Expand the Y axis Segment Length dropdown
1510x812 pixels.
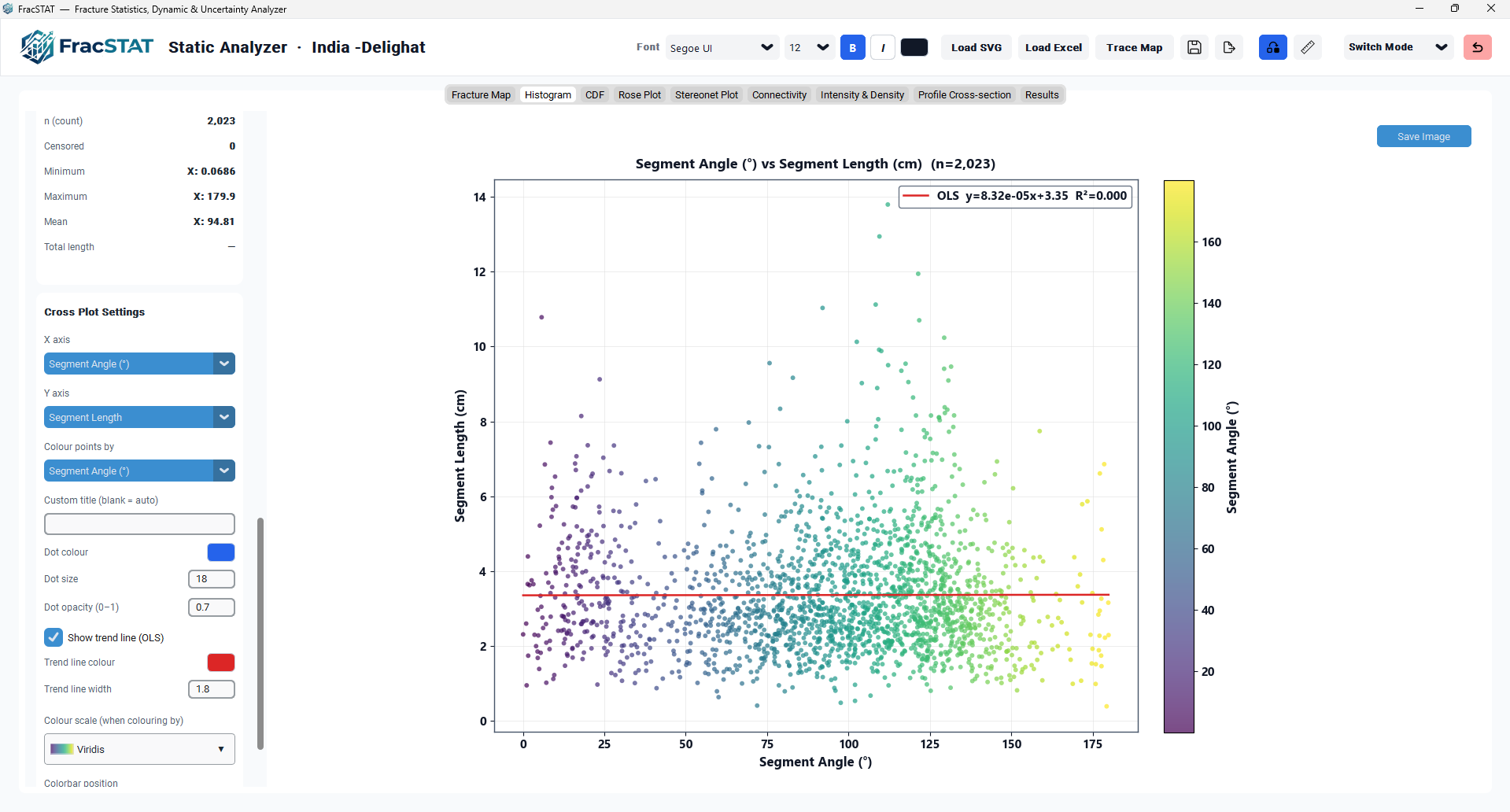[139, 417]
